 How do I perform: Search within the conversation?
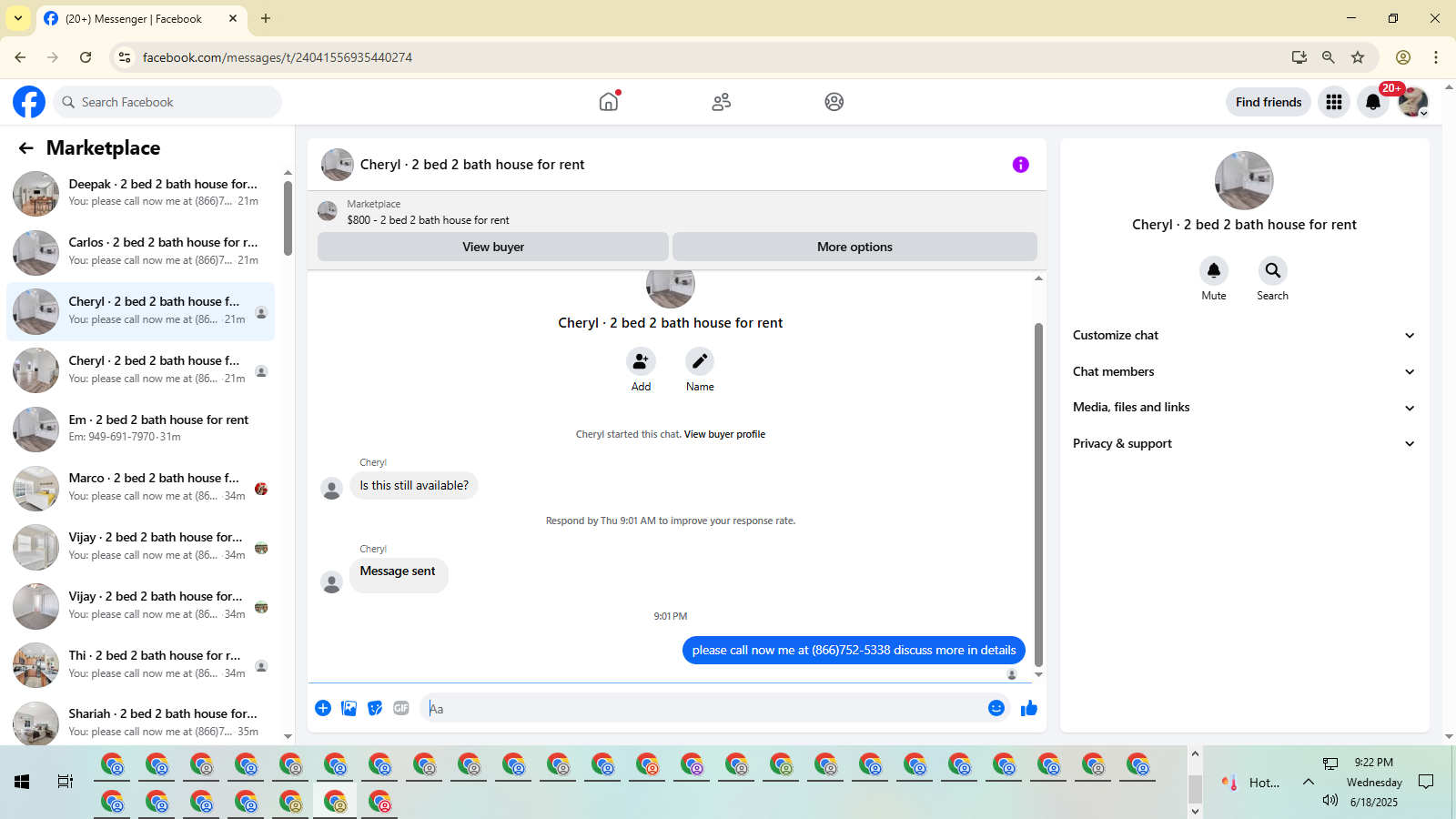1273,270
